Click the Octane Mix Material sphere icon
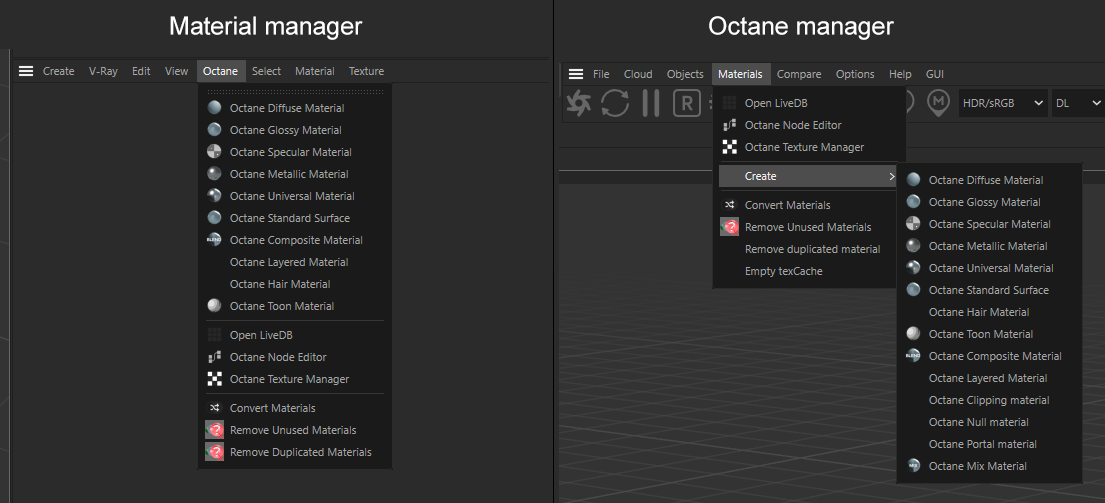 point(913,466)
